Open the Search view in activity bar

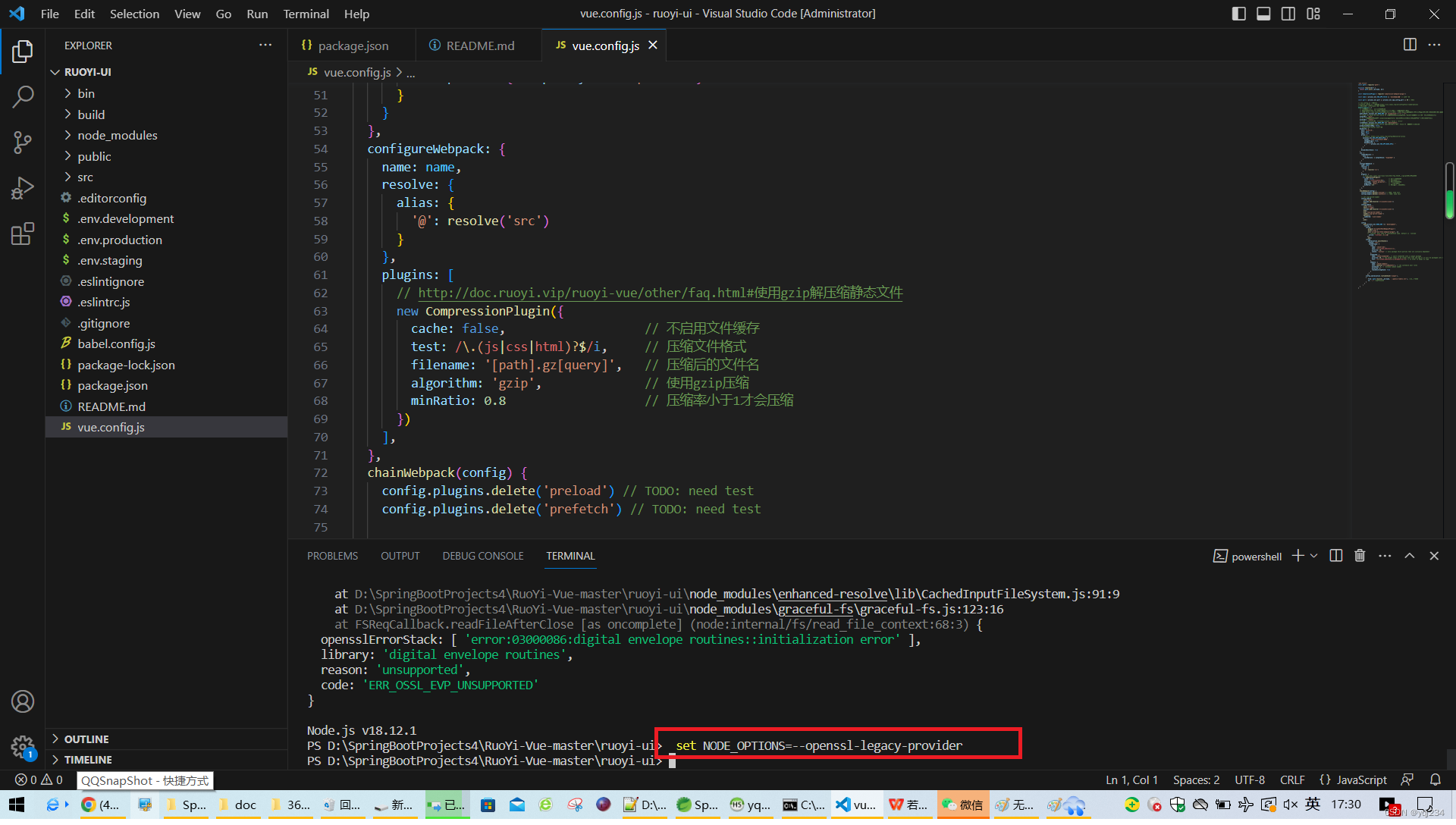coord(23,97)
